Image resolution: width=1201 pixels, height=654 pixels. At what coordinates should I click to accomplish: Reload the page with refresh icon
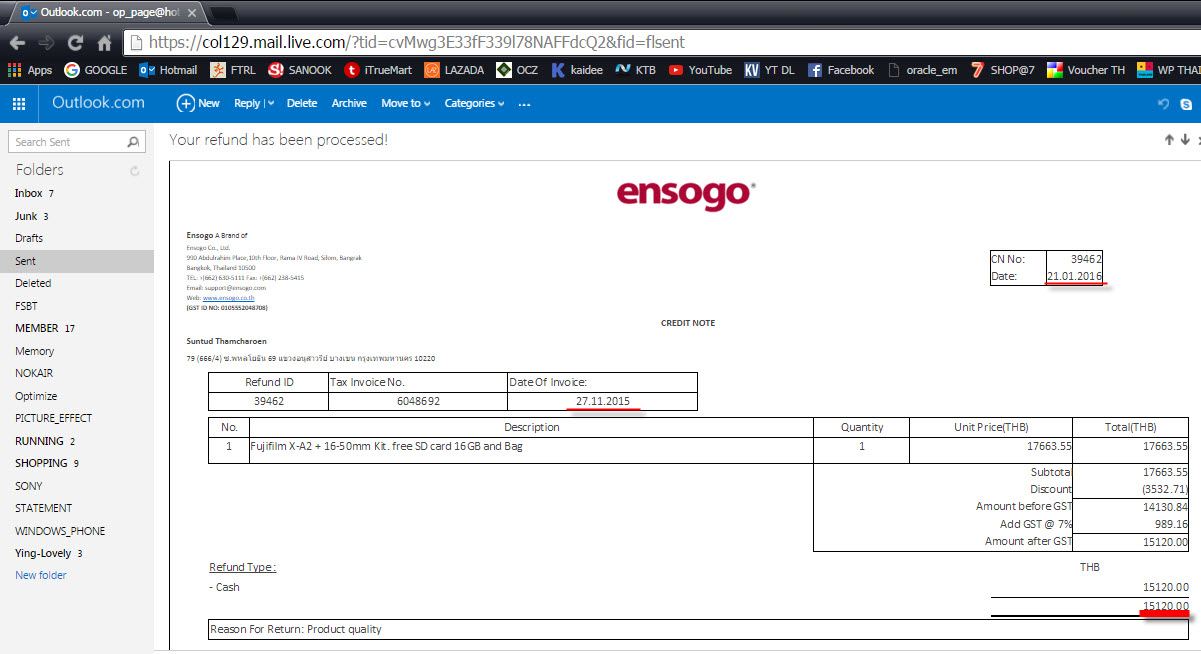point(75,43)
